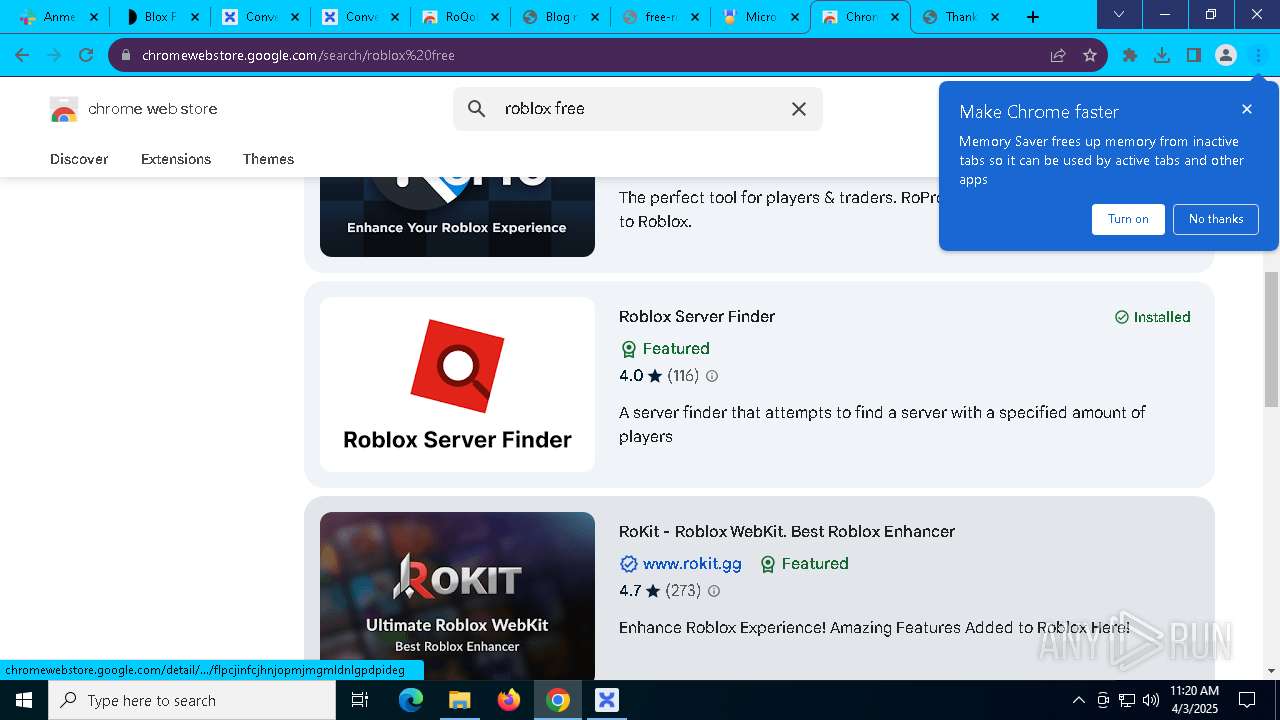Switch to the Micro browser tab

tap(760, 17)
